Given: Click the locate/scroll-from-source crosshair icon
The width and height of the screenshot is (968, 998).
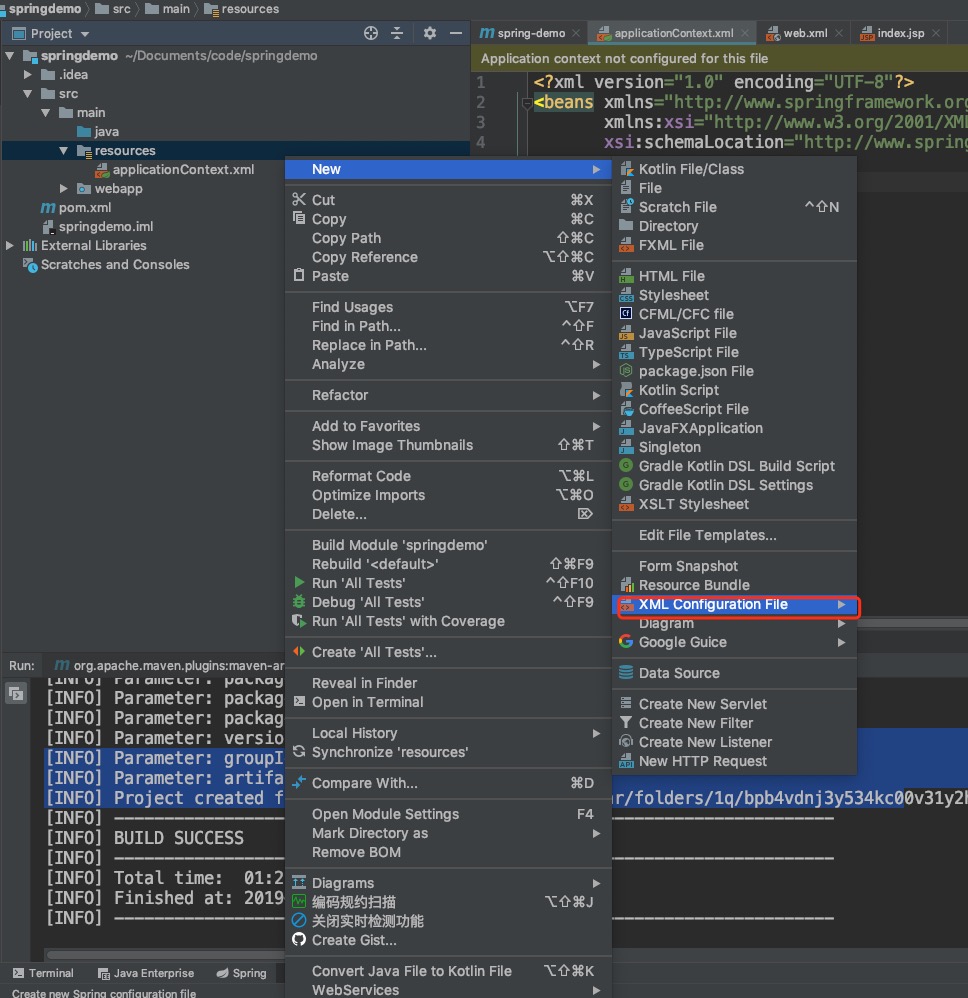Looking at the screenshot, I should click(371, 33).
